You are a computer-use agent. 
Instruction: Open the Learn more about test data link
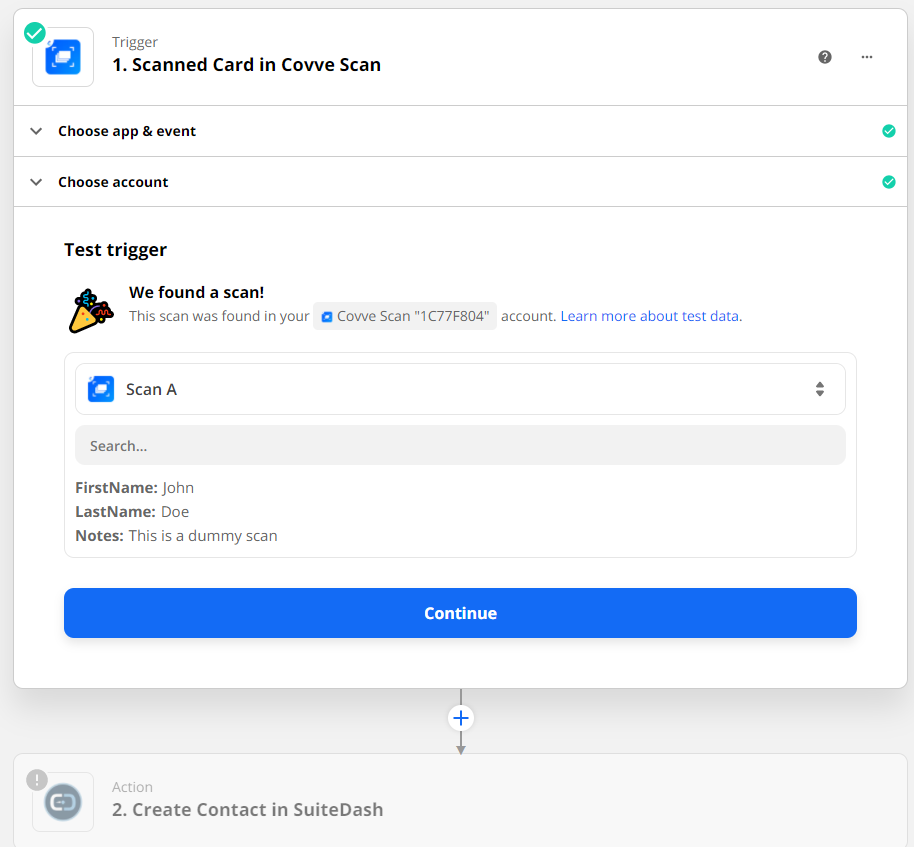[x=649, y=316]
